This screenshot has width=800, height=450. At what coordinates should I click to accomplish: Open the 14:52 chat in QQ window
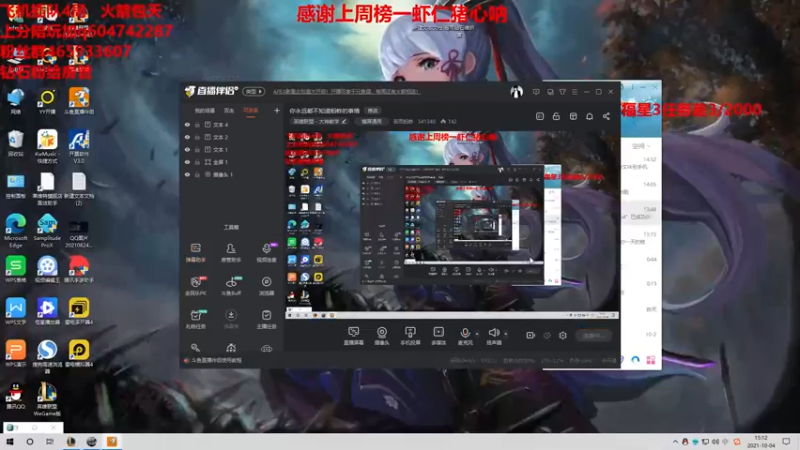(641, 163)
